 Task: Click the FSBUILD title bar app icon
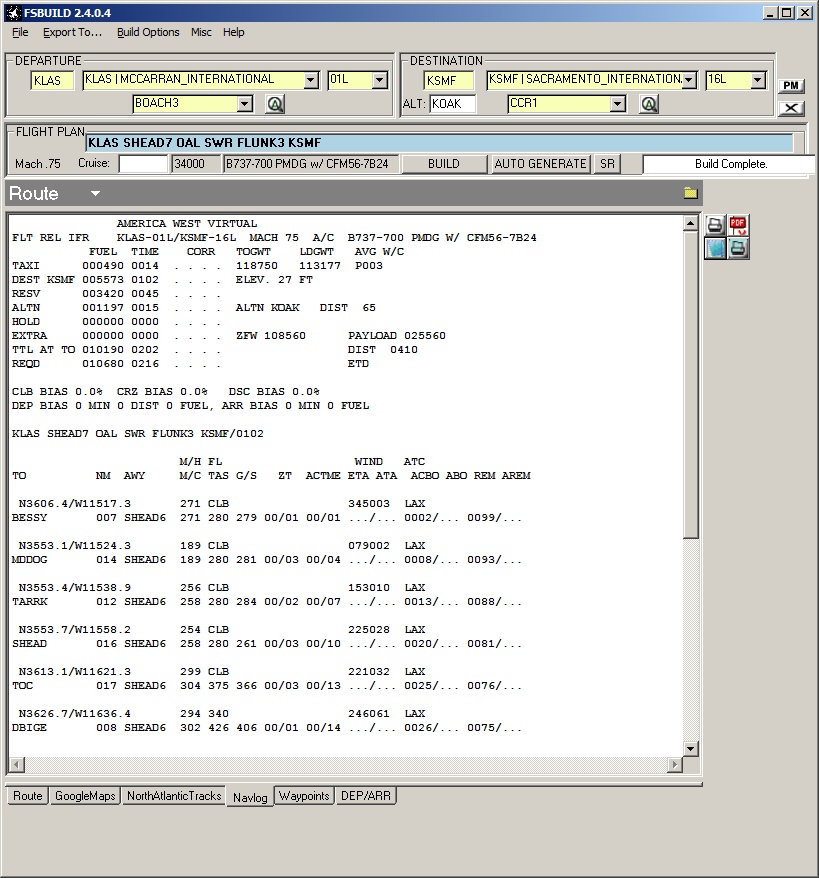(13, 12)
